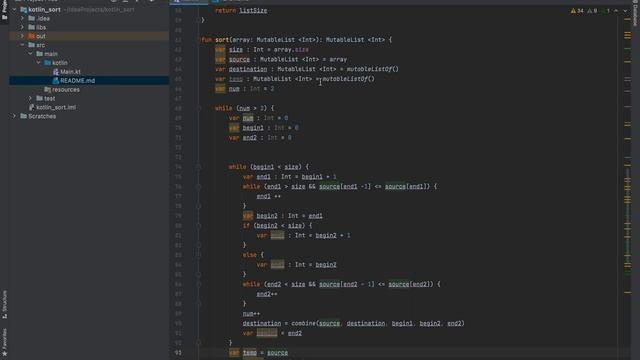Click 'return listSize' statement
The width and height of the screenshot is (640, 360).
pos(241,11)
